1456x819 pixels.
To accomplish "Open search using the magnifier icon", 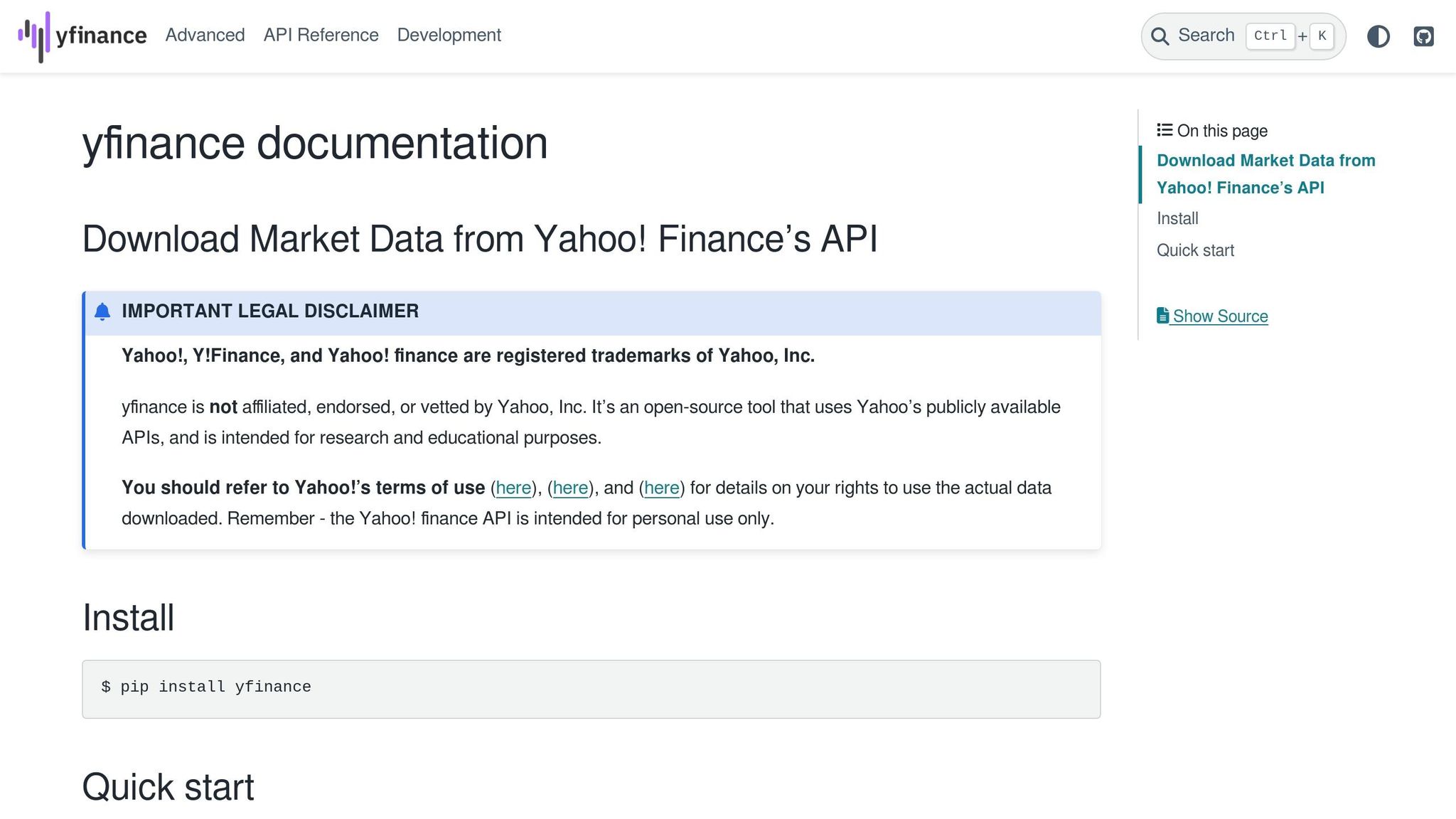I will pos(1160,36).
